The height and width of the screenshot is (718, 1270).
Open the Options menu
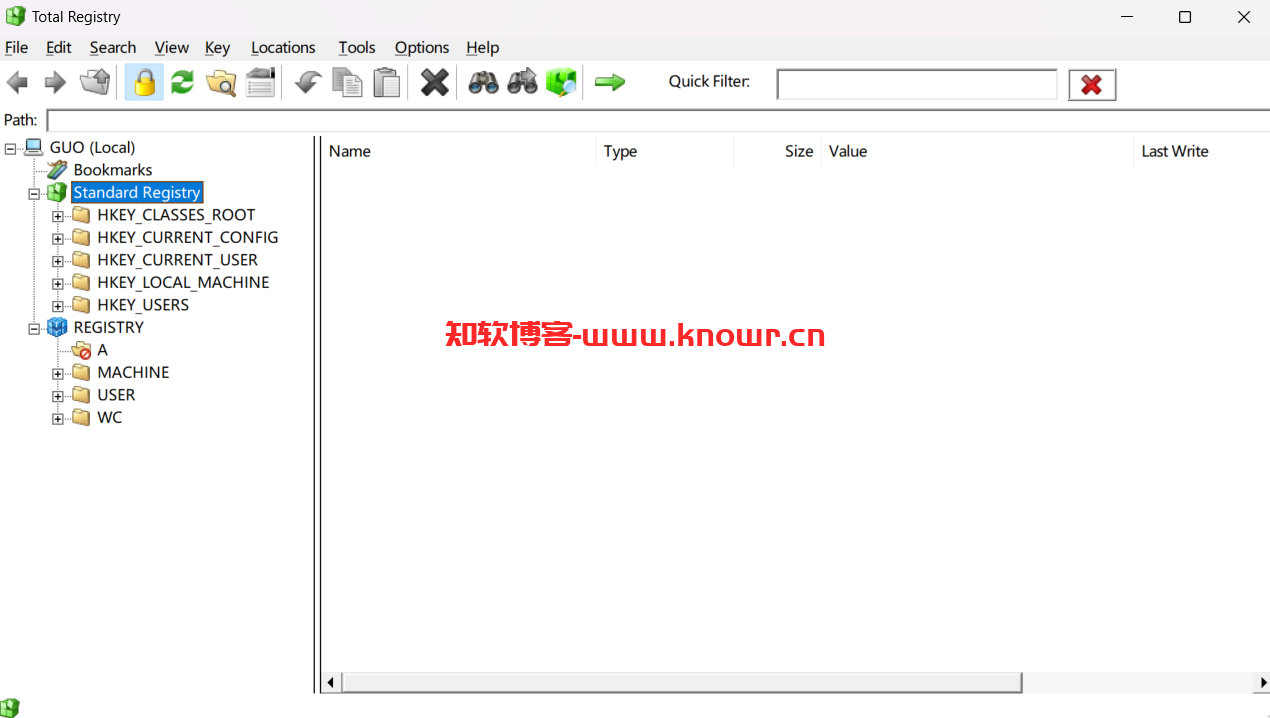click(422, 47)
